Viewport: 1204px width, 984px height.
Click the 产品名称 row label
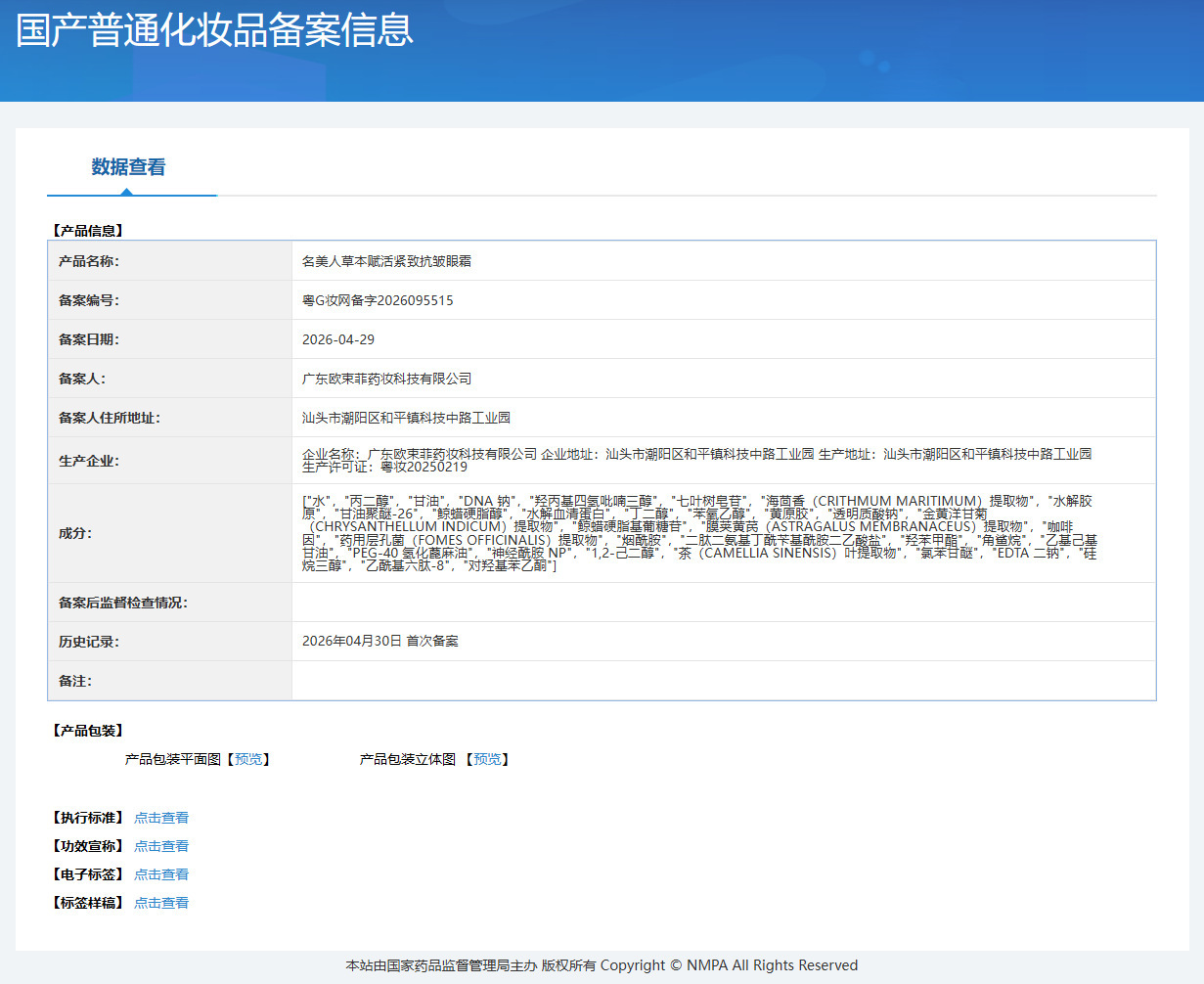[x=89, y=261]
